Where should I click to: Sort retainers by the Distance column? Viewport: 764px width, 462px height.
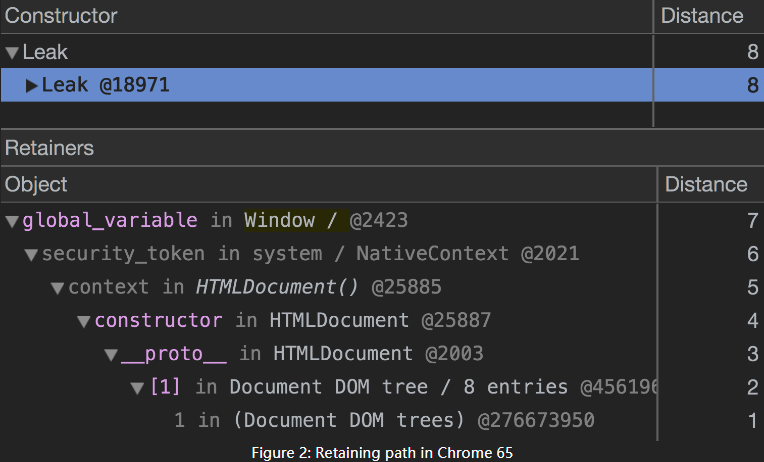click(x=706, y=184)
